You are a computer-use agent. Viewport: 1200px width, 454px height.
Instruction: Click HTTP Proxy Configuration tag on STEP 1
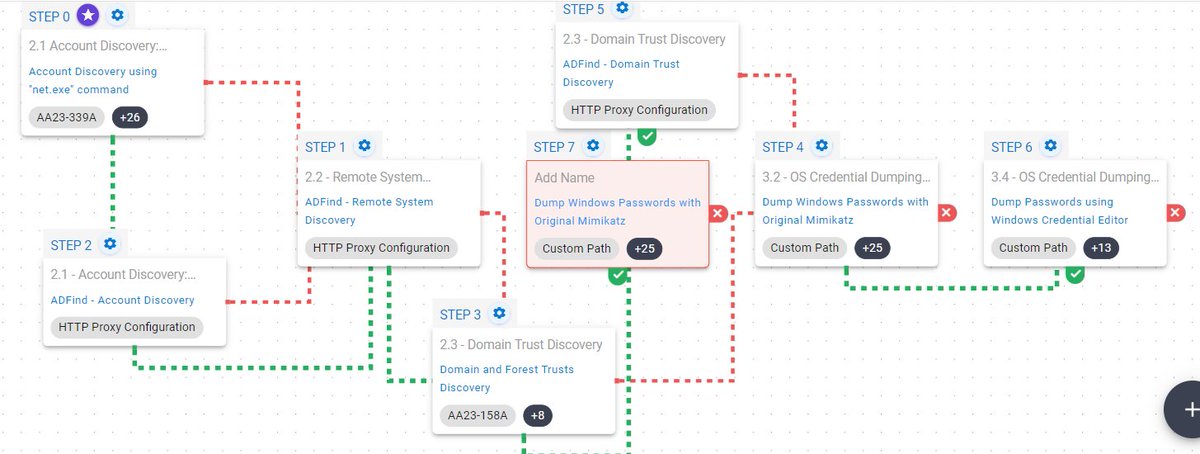(x=381, y=248)
